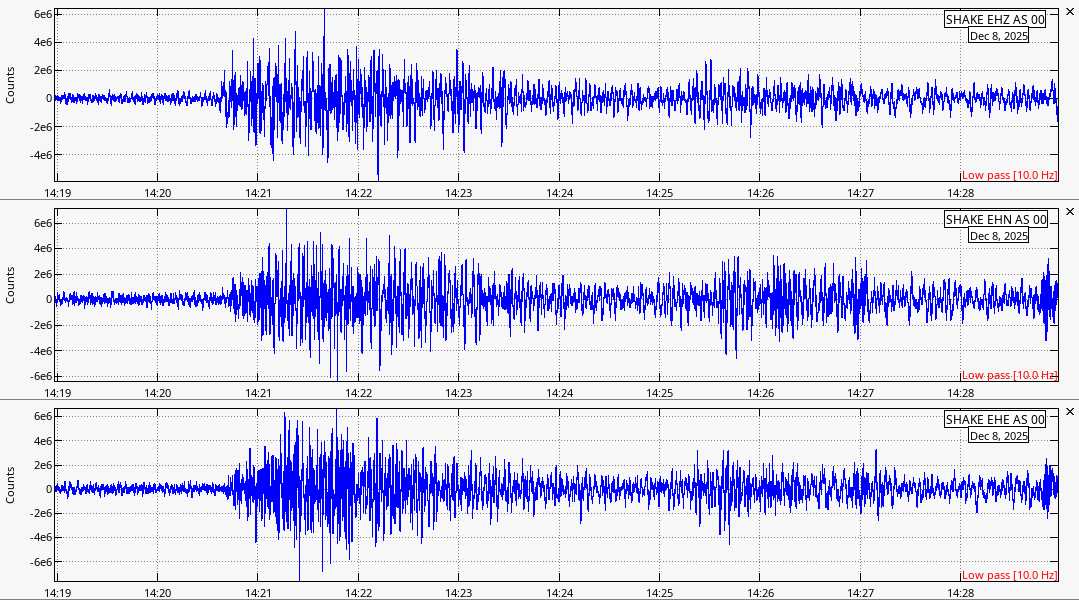The width and height of the screenshot is (1079, 600).
Task: Click the -6e6 tick label on EHE
Action: click(41, 562)
